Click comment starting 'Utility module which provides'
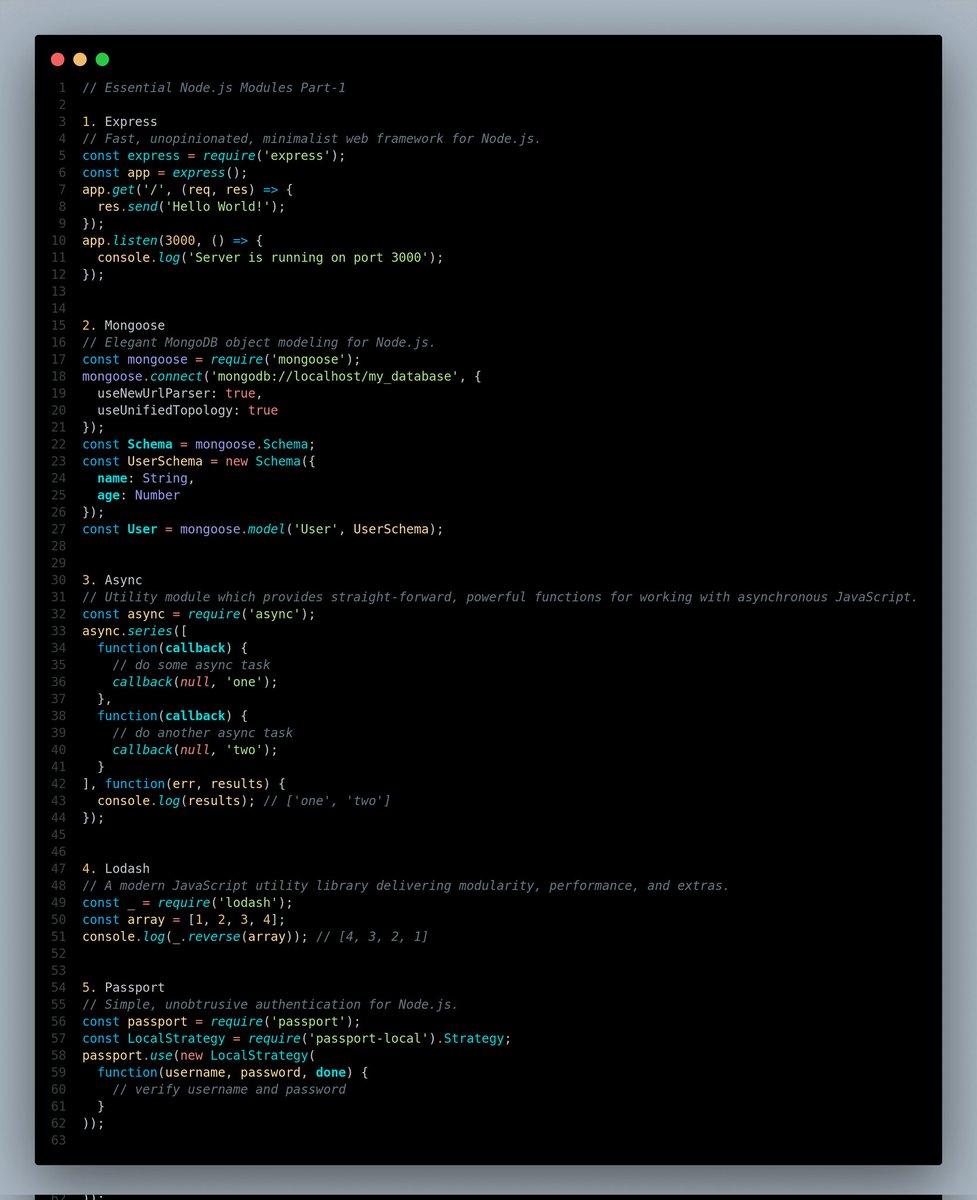This screenshot has width=977, height=1200. (500, 597)
